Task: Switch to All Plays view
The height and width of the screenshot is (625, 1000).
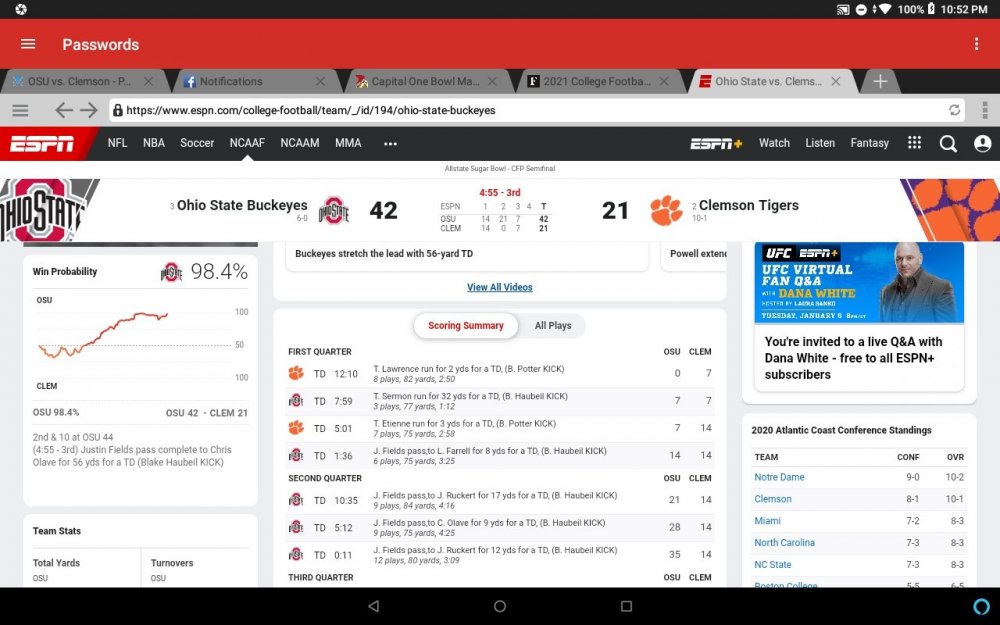Action: [553, 325]
